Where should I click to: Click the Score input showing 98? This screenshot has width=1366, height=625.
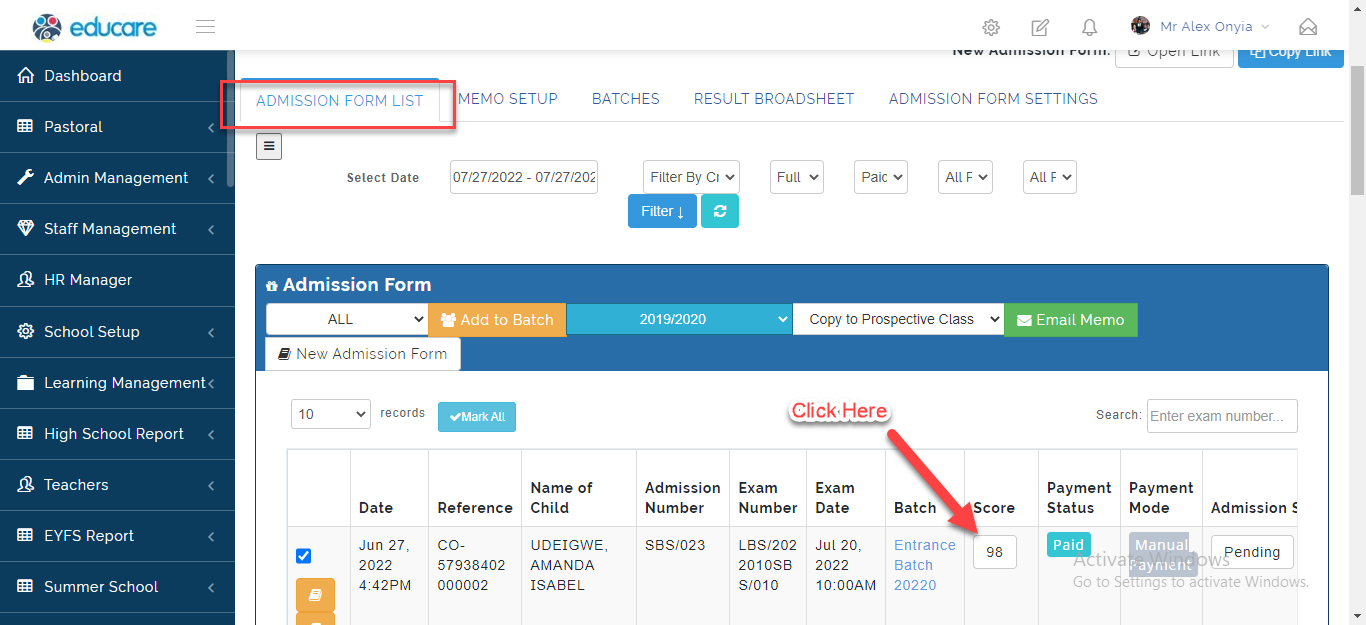[x=994, y=552]
